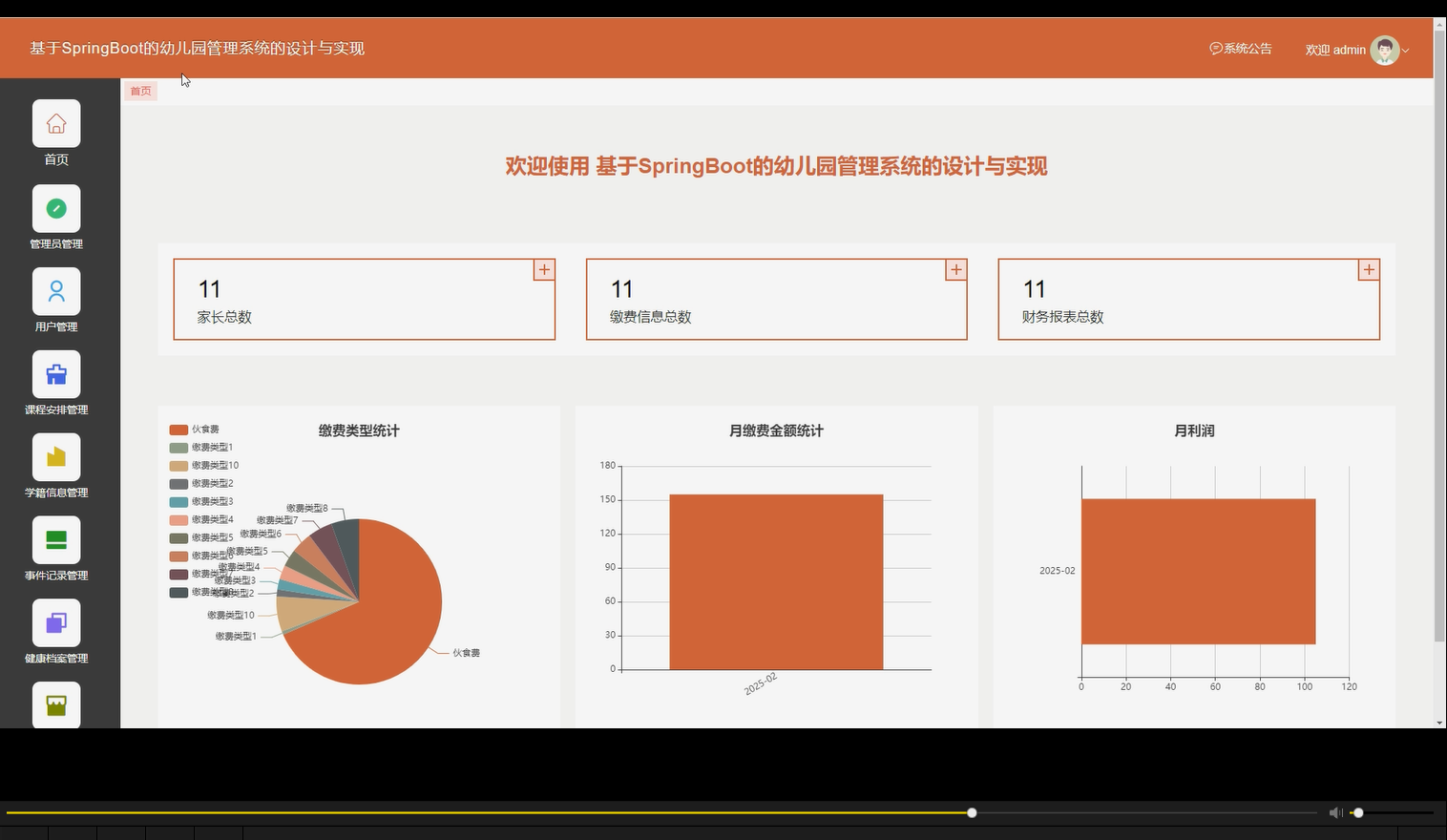Click the 伙食费 label beside the pie
This screenshot has width=1447, height=840.
coord(466,653)
